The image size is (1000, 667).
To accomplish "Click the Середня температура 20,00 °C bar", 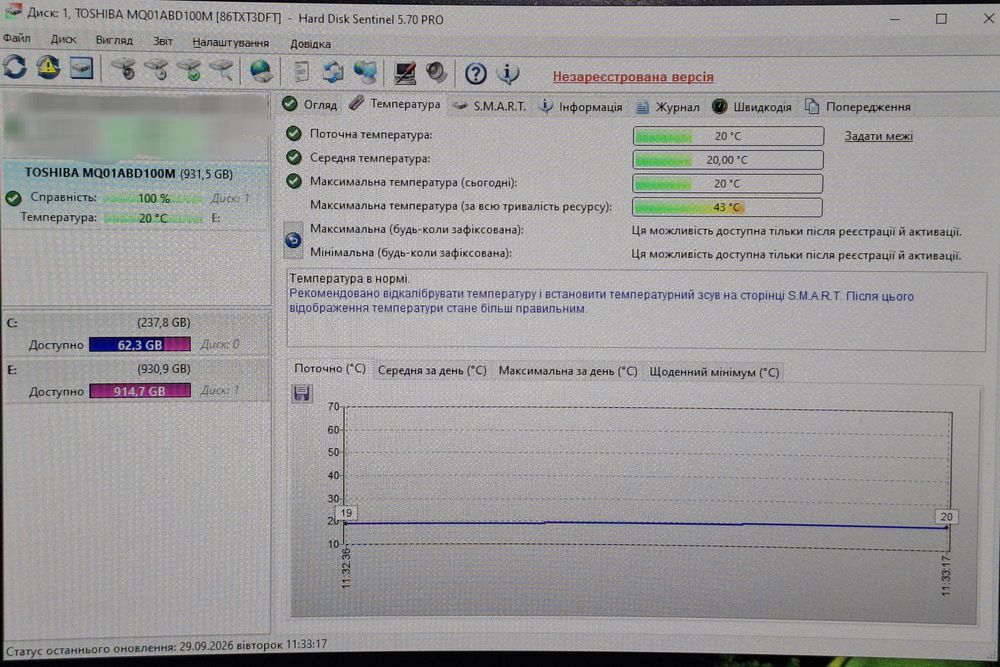I will [x=728, y=159].
